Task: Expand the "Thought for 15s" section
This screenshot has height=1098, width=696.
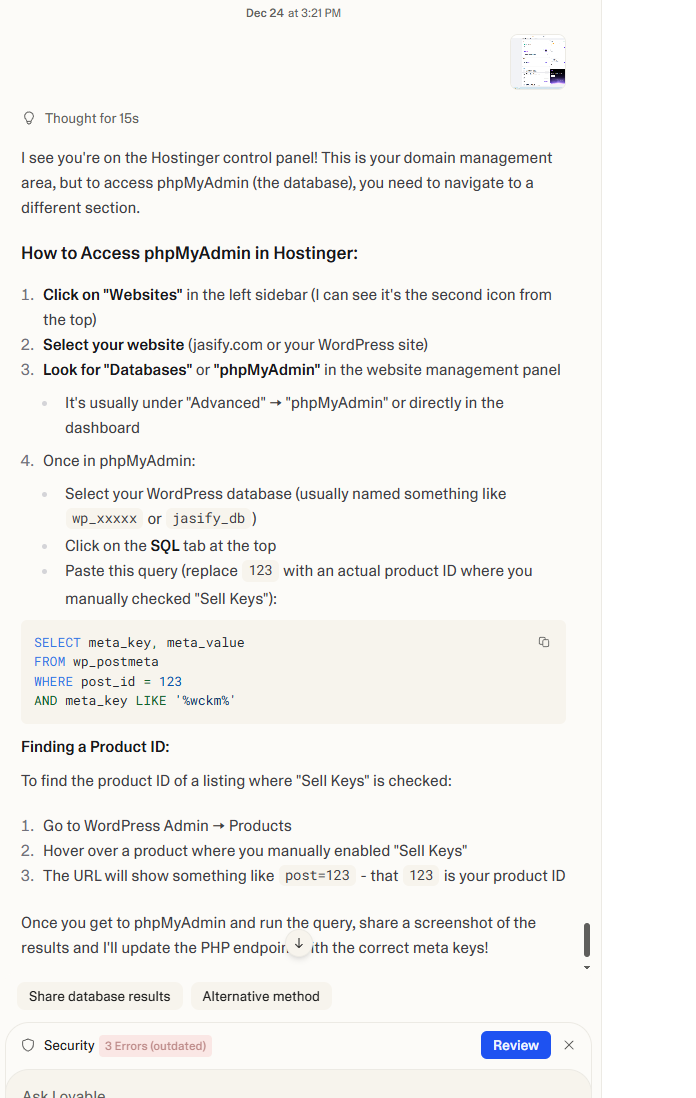Action: [91, 119]
